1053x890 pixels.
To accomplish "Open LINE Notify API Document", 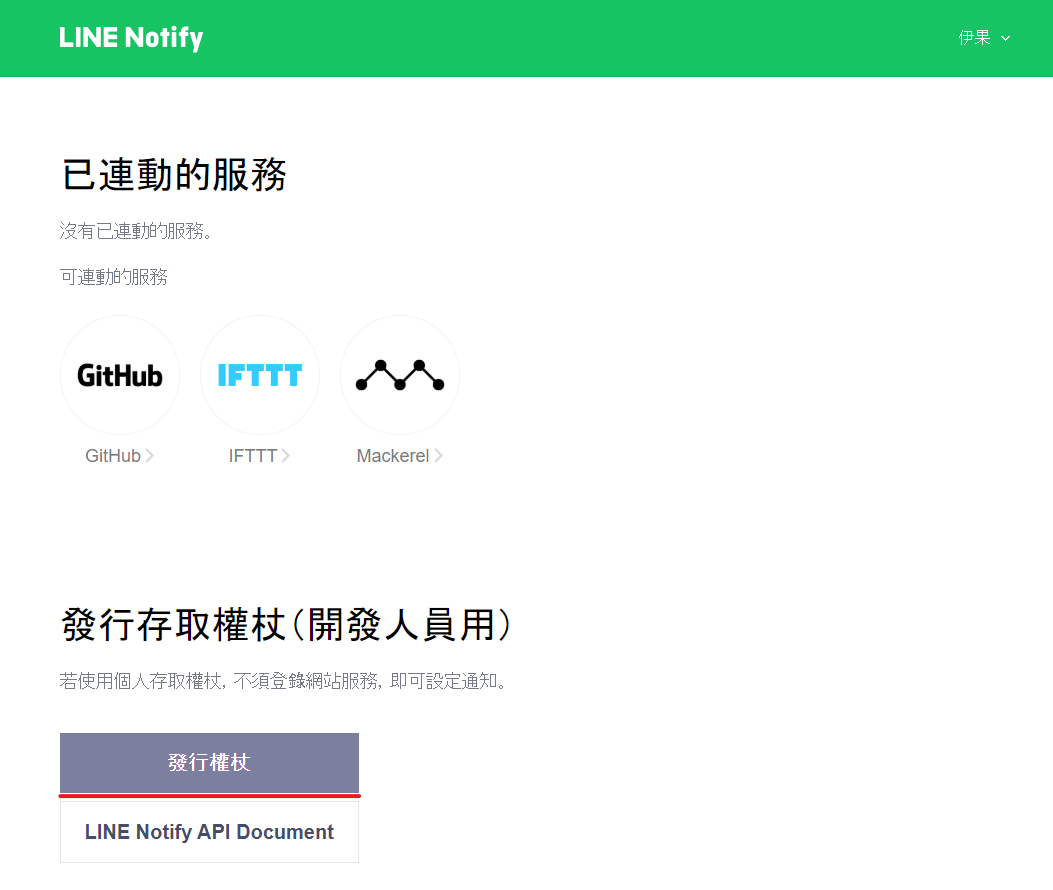I will click(x=210, y=832).
